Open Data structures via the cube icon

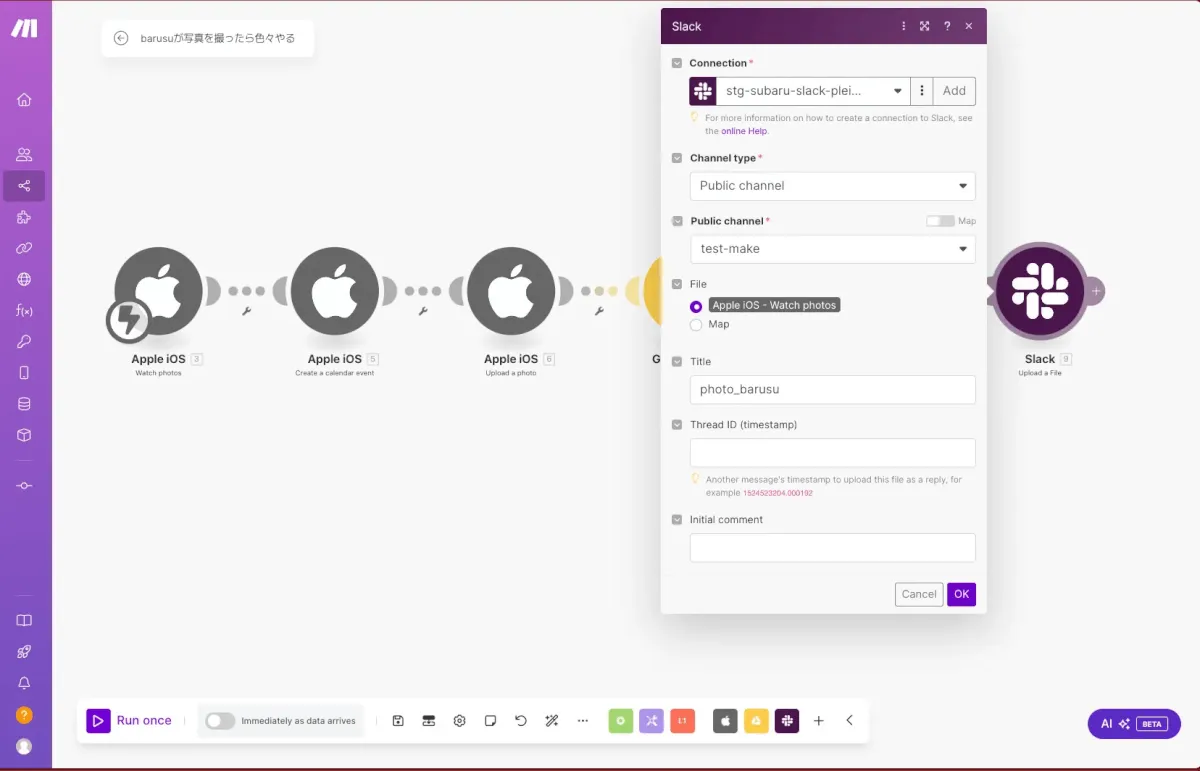click(24, 435)
